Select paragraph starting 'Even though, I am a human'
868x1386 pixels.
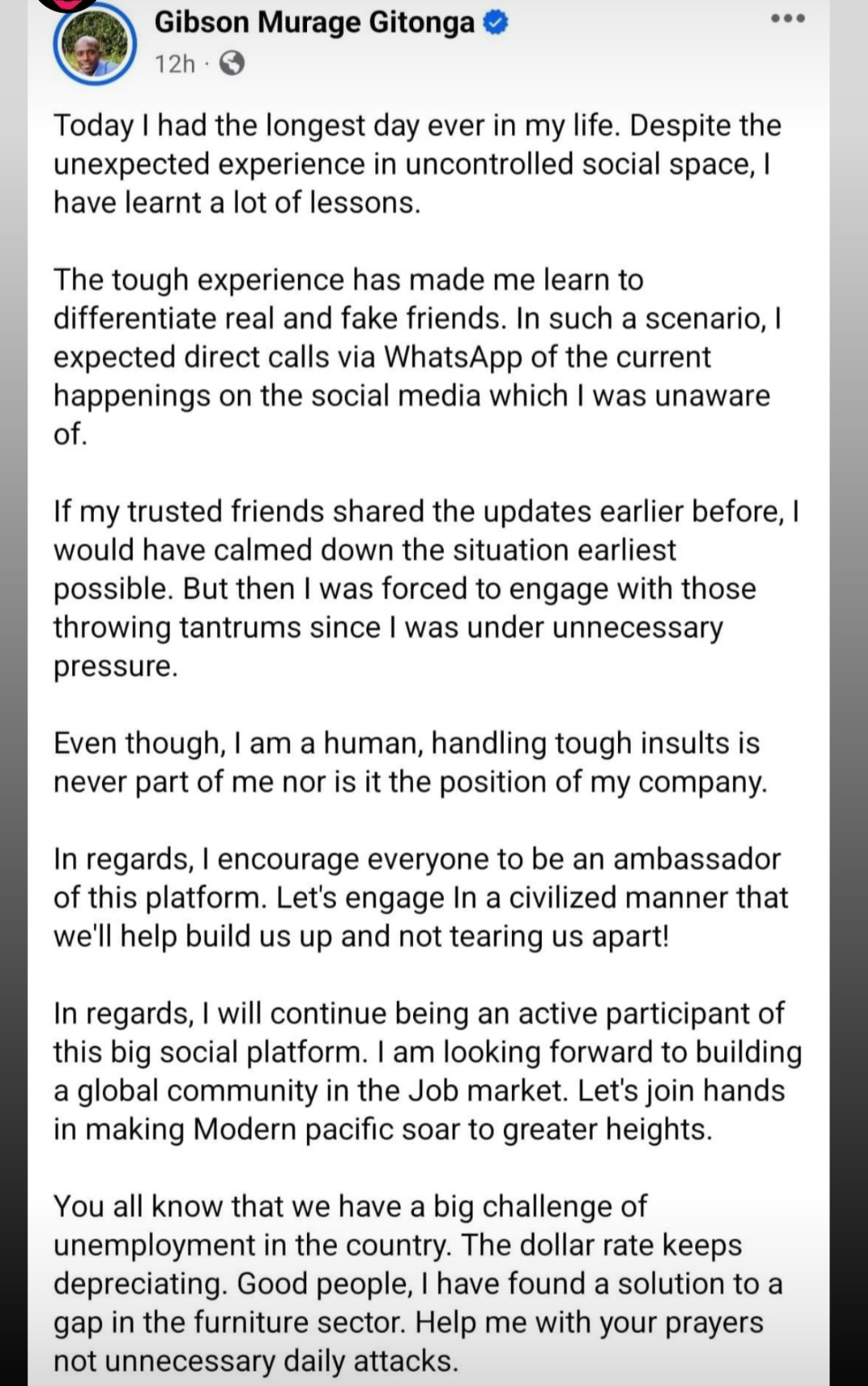[410, 762]
